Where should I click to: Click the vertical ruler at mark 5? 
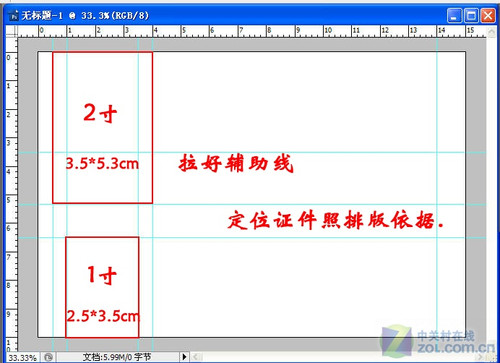point(10,201)
